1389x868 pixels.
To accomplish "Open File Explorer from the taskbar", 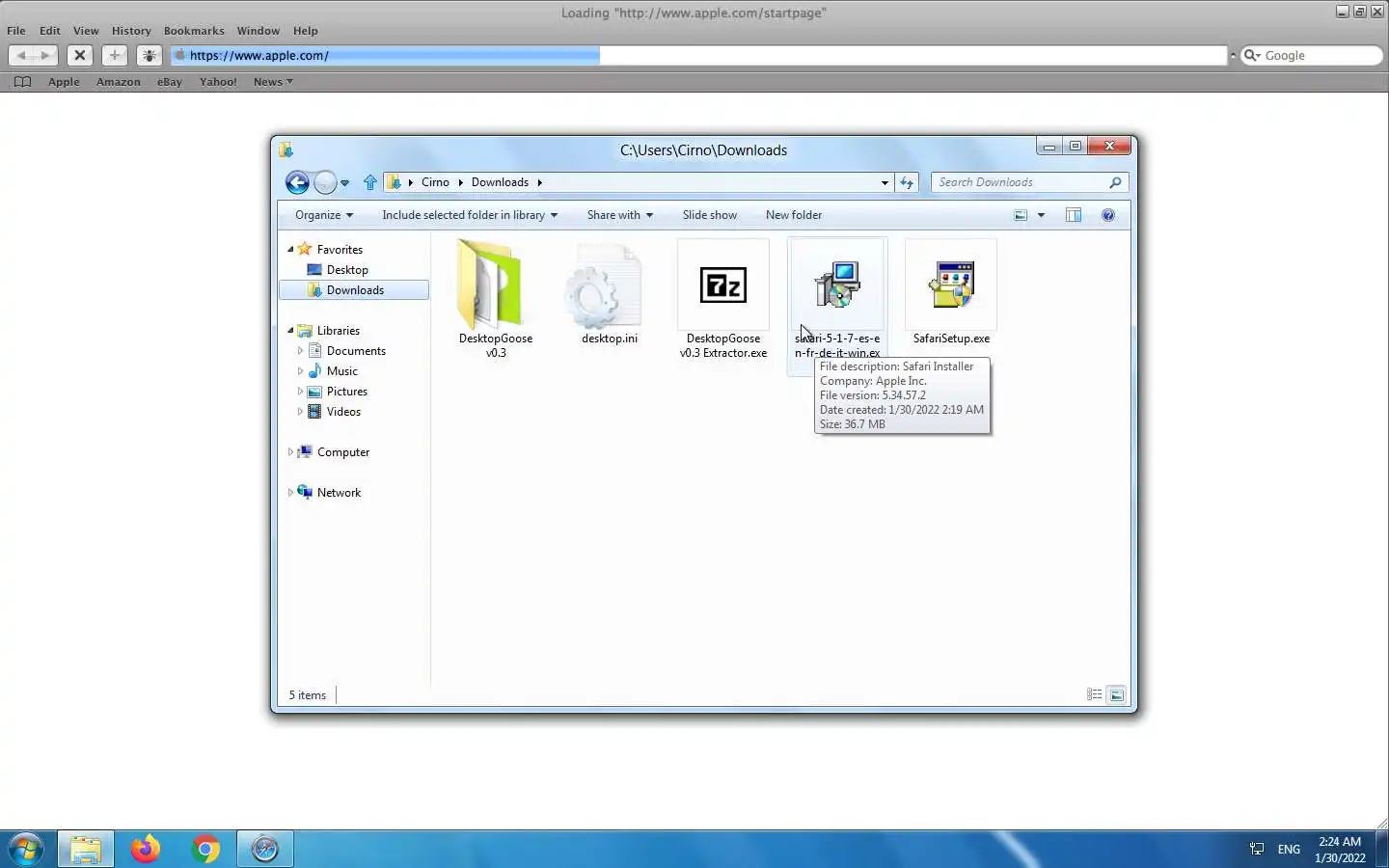I will click(x=86, y=849).
